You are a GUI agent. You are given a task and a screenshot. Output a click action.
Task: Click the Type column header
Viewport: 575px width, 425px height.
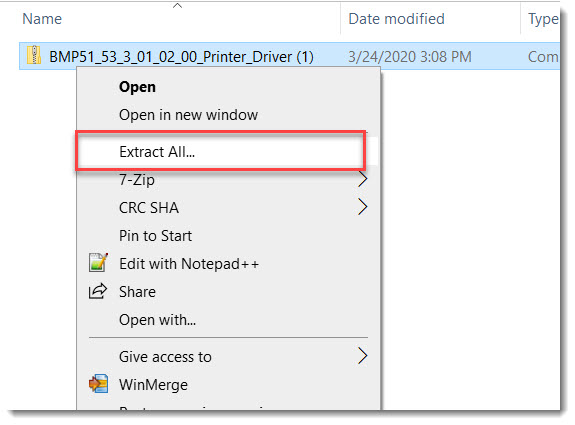point(543,19)
